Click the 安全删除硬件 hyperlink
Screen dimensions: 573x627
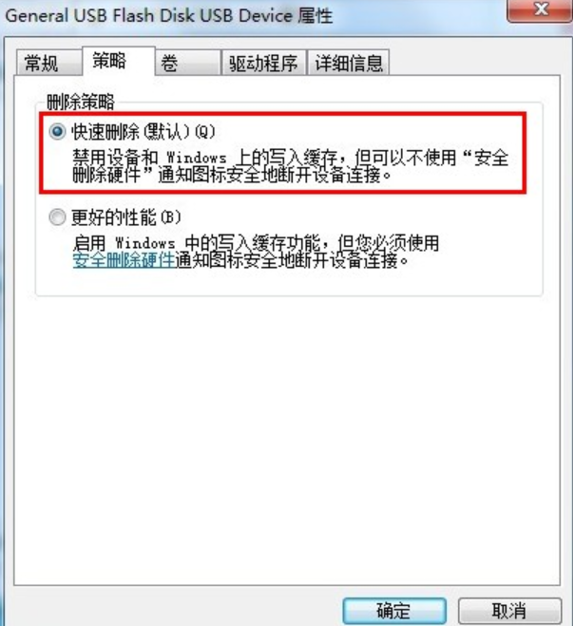click(x=124, y=260)
